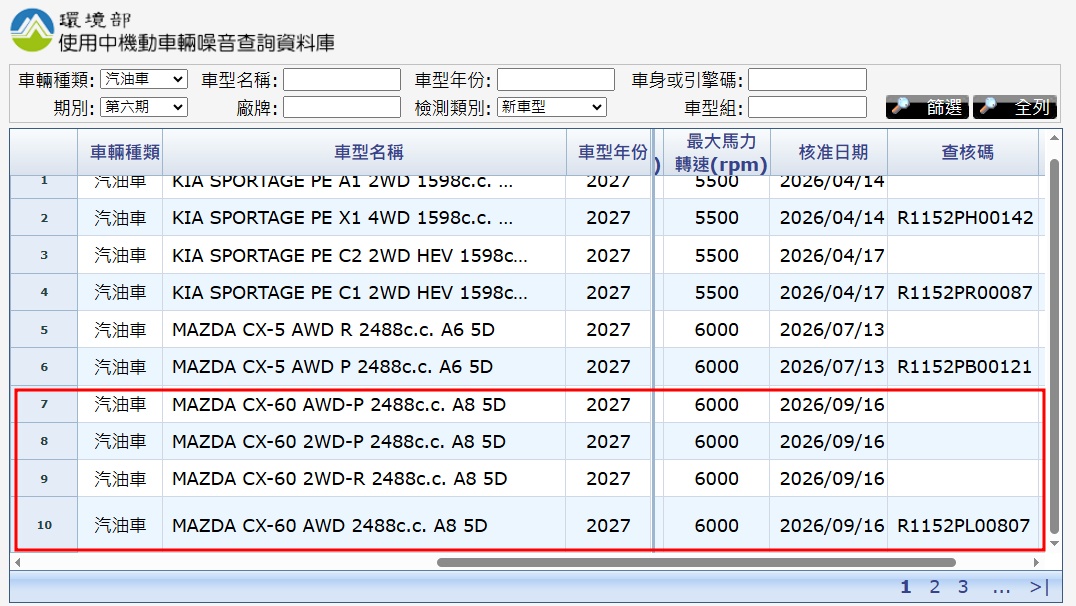Click horizontal scrollbar right arrow
1076x606 pixels.
click(1037, 563)
